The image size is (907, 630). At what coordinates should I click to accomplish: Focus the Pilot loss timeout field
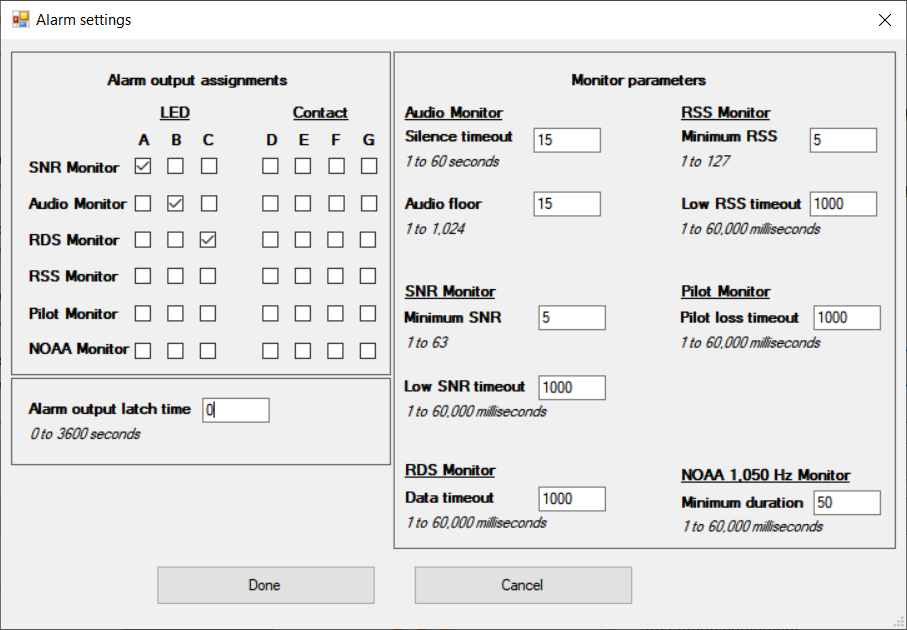[x=847, y=318]
